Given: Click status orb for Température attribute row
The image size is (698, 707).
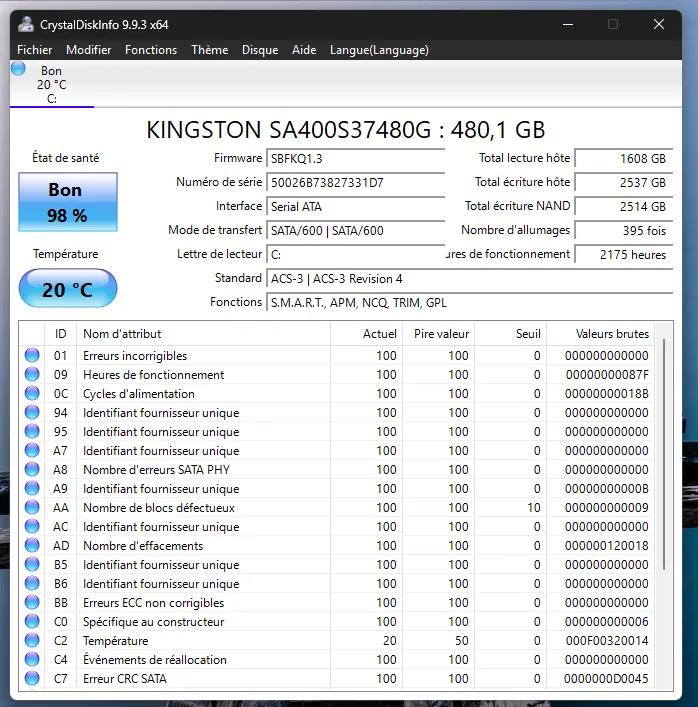Looking at the screenshot, I should coord(32,640).
